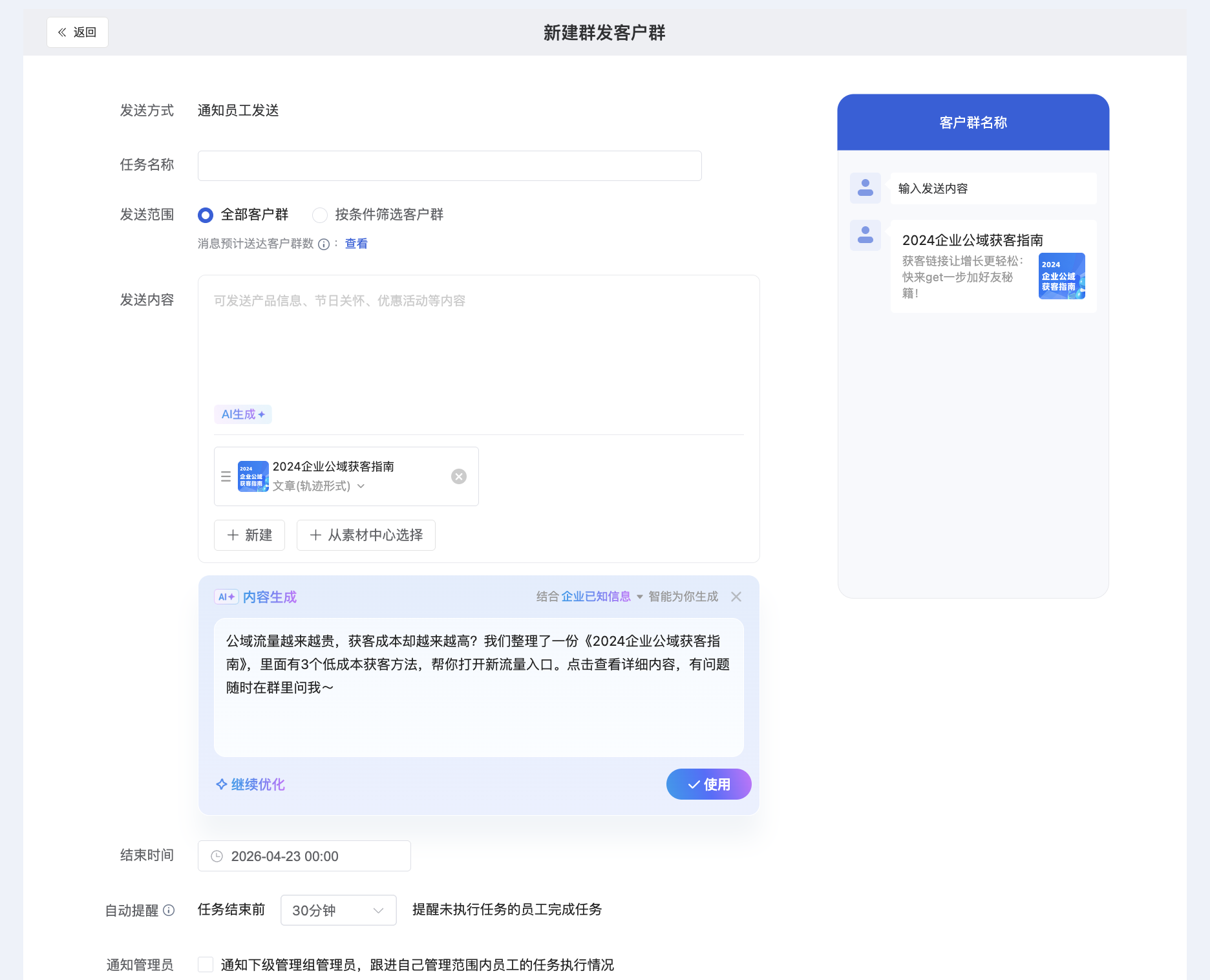
Task: Click the clock icon in 结束时间 field
Action: pos(217,856)
